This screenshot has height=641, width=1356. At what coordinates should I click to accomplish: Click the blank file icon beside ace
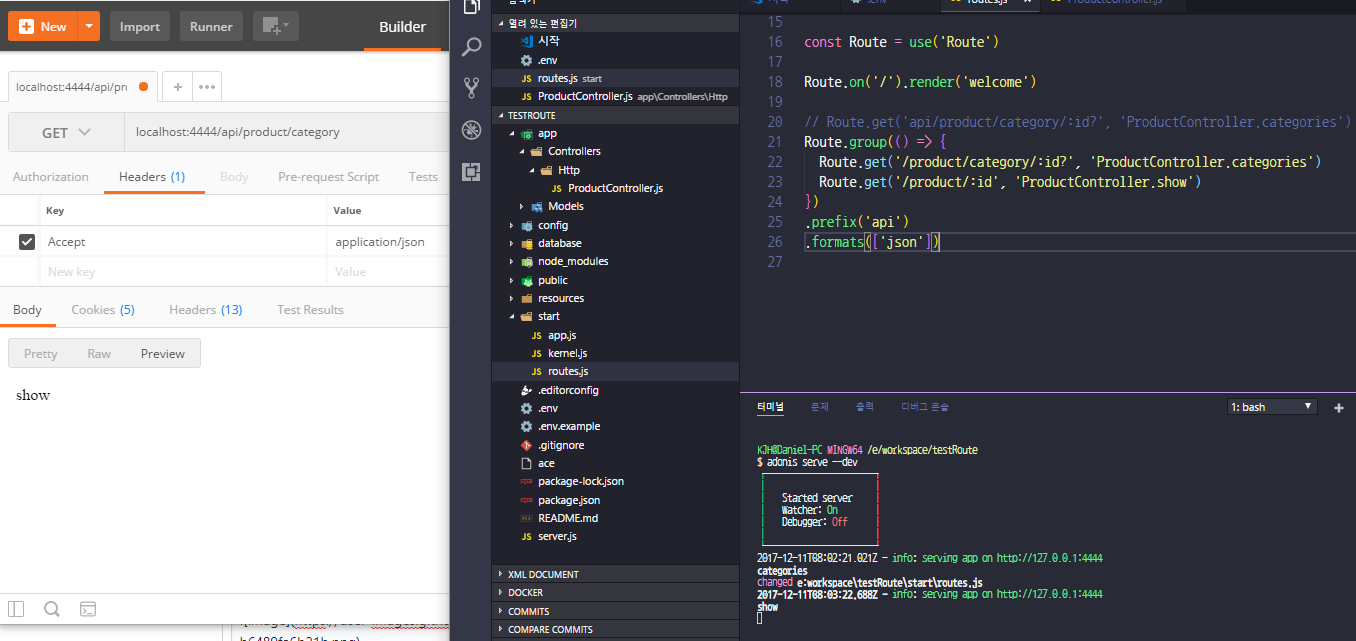[x=526, y=464]
